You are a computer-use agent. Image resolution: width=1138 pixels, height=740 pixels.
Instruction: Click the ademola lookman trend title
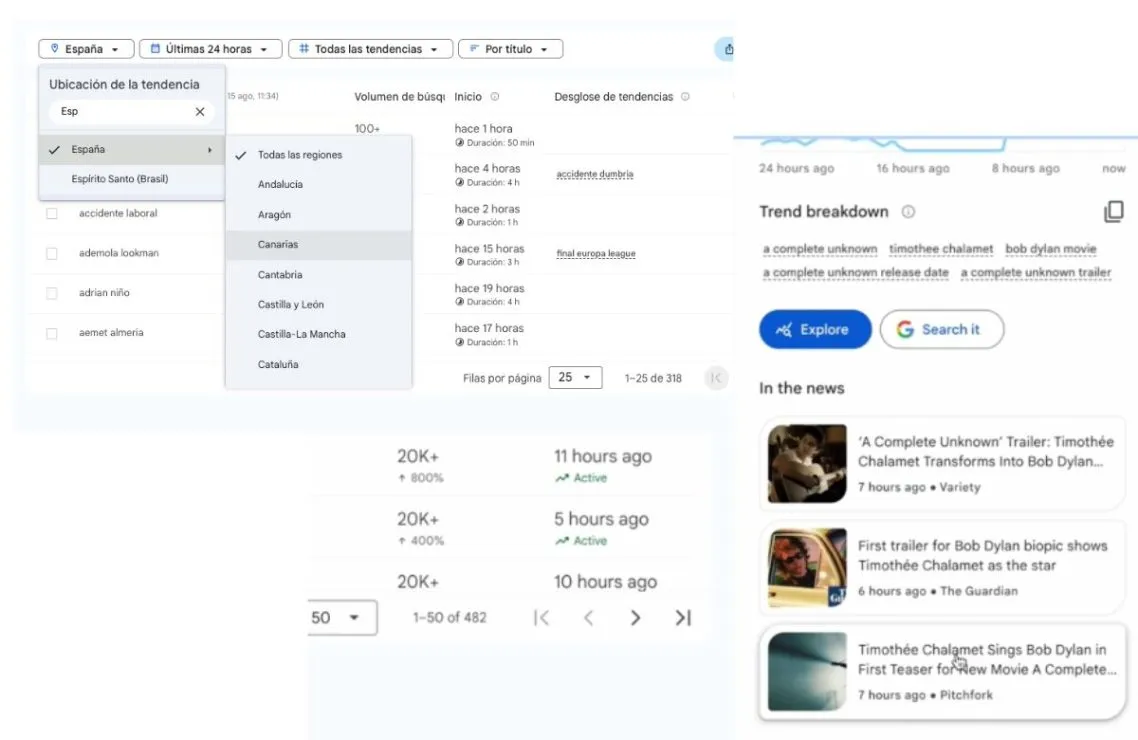(118, 253)
